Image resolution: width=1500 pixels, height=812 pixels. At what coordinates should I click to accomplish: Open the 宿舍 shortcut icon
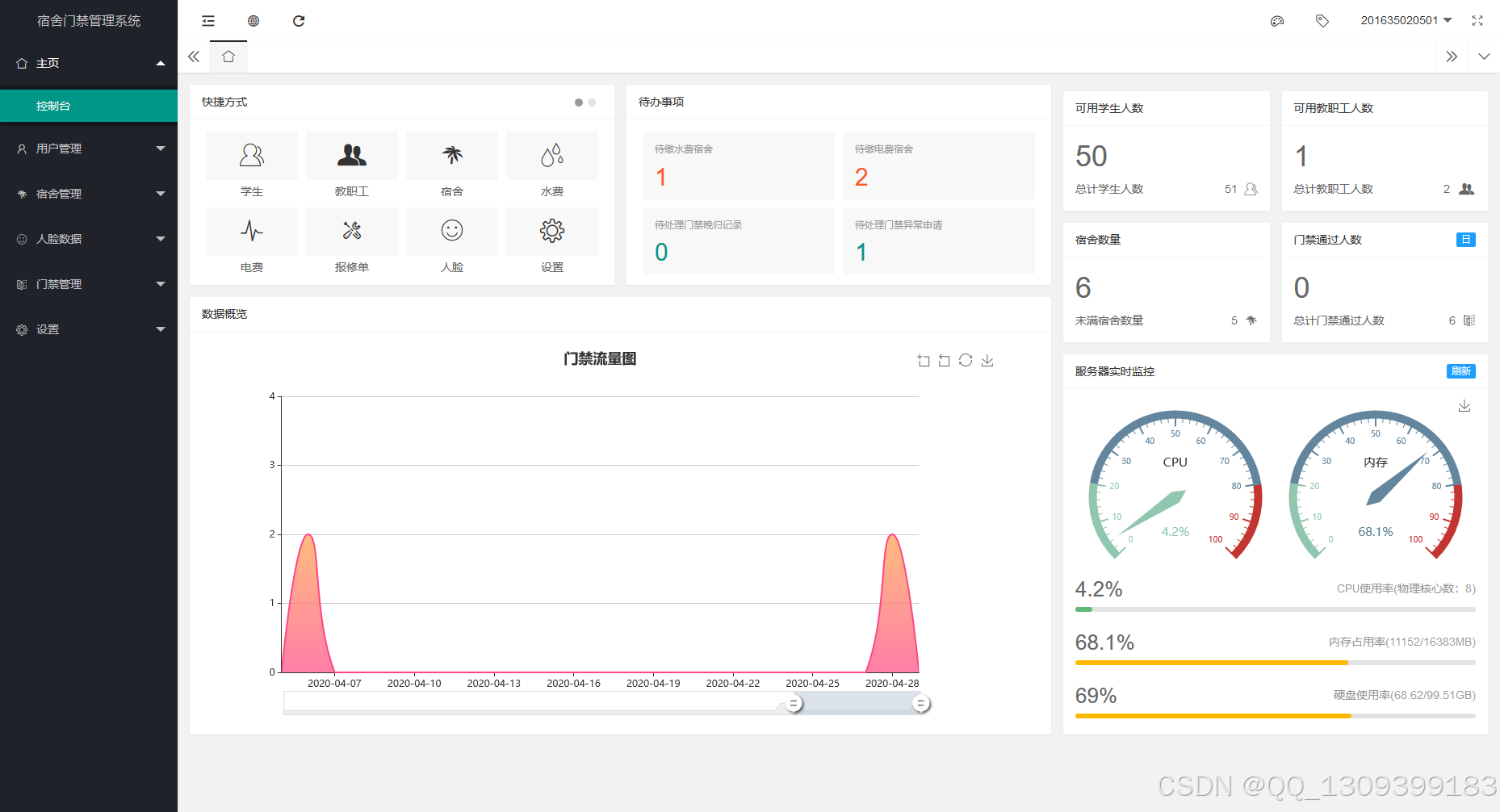[452, 155]
